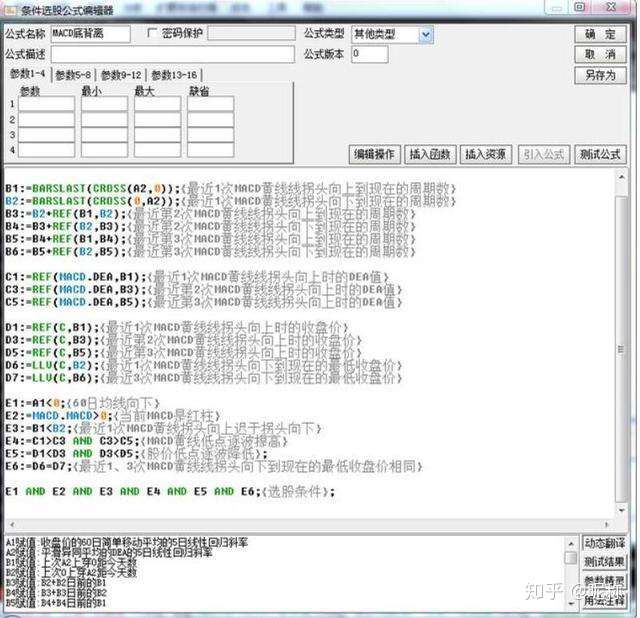
Task: Open 公式类型 dropdown arrow
Action: tap(426, 35)
